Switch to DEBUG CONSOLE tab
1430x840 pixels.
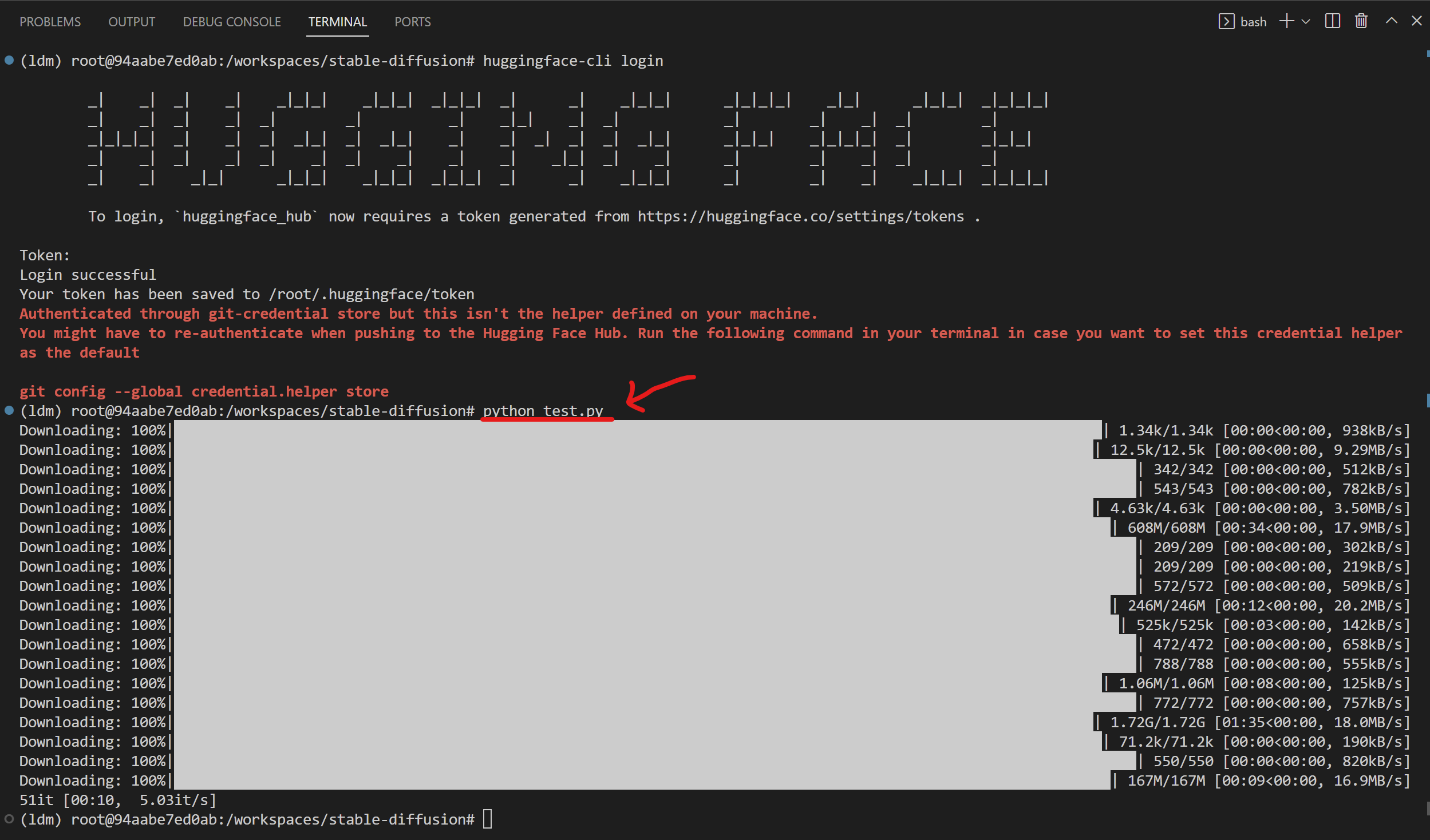[232, 22]
